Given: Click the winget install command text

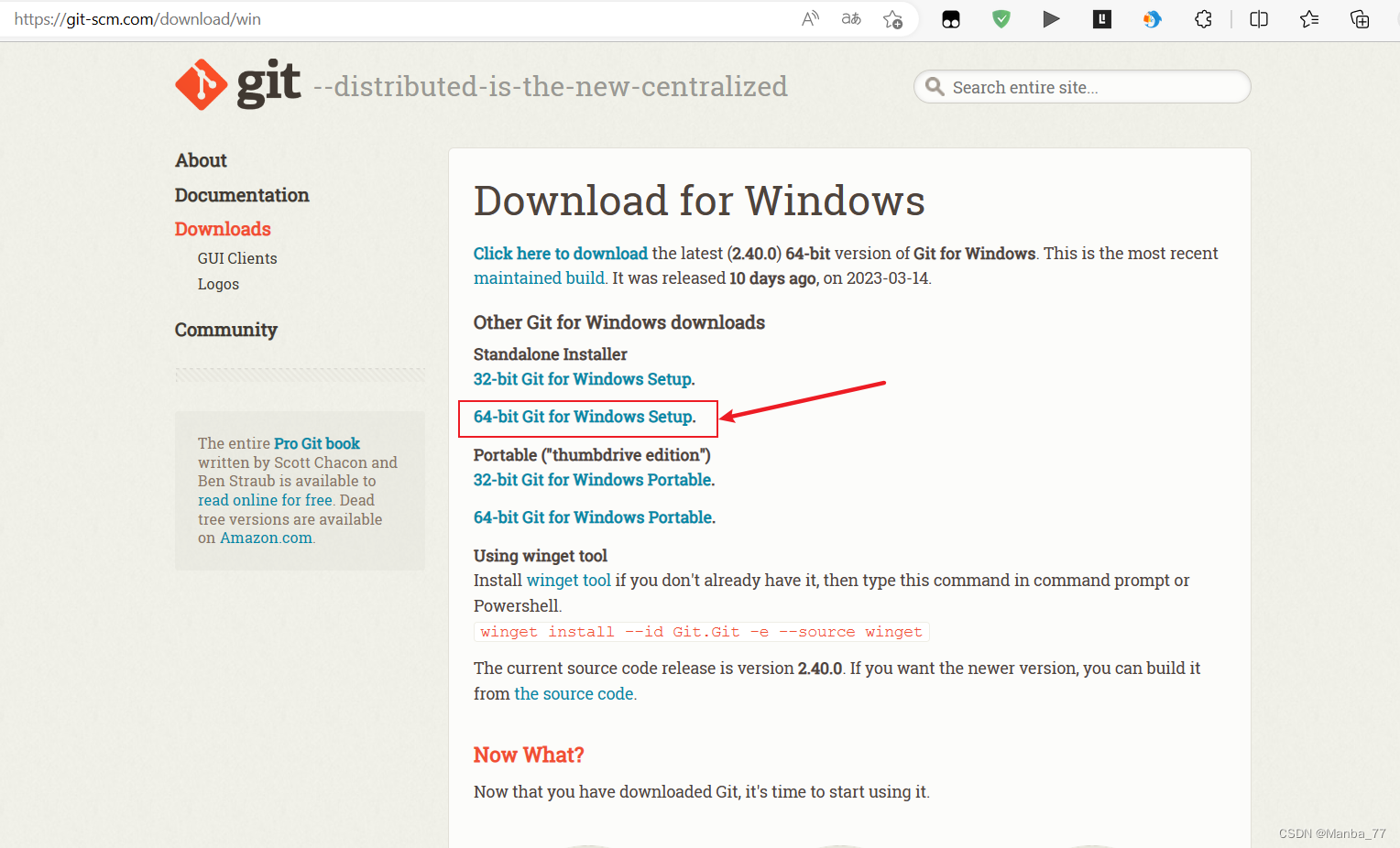Looking at the screenshot, I should [702, 632].
